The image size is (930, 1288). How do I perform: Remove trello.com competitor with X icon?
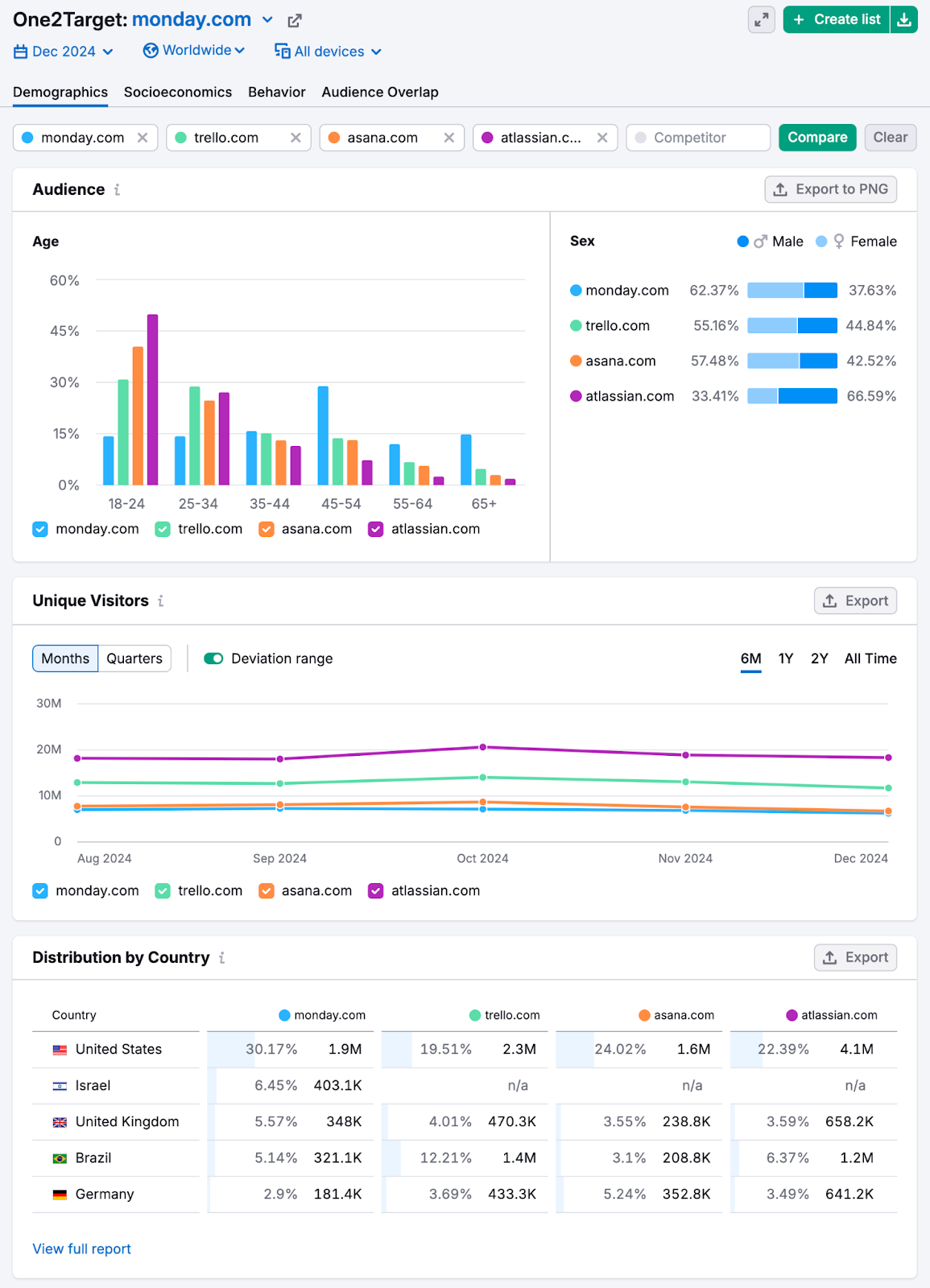[296, 138]
